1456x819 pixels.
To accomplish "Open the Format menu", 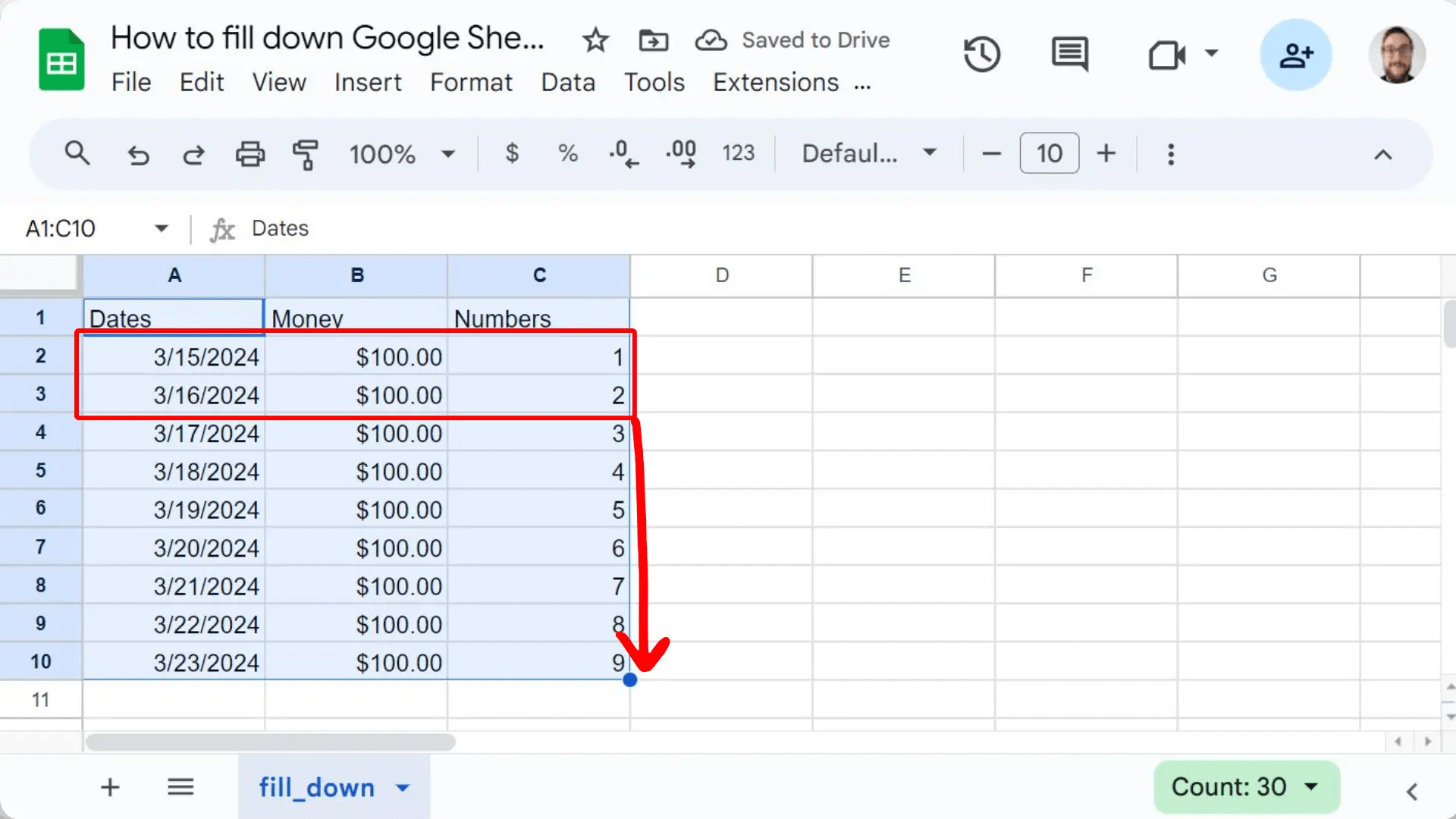I will (471, 82).
